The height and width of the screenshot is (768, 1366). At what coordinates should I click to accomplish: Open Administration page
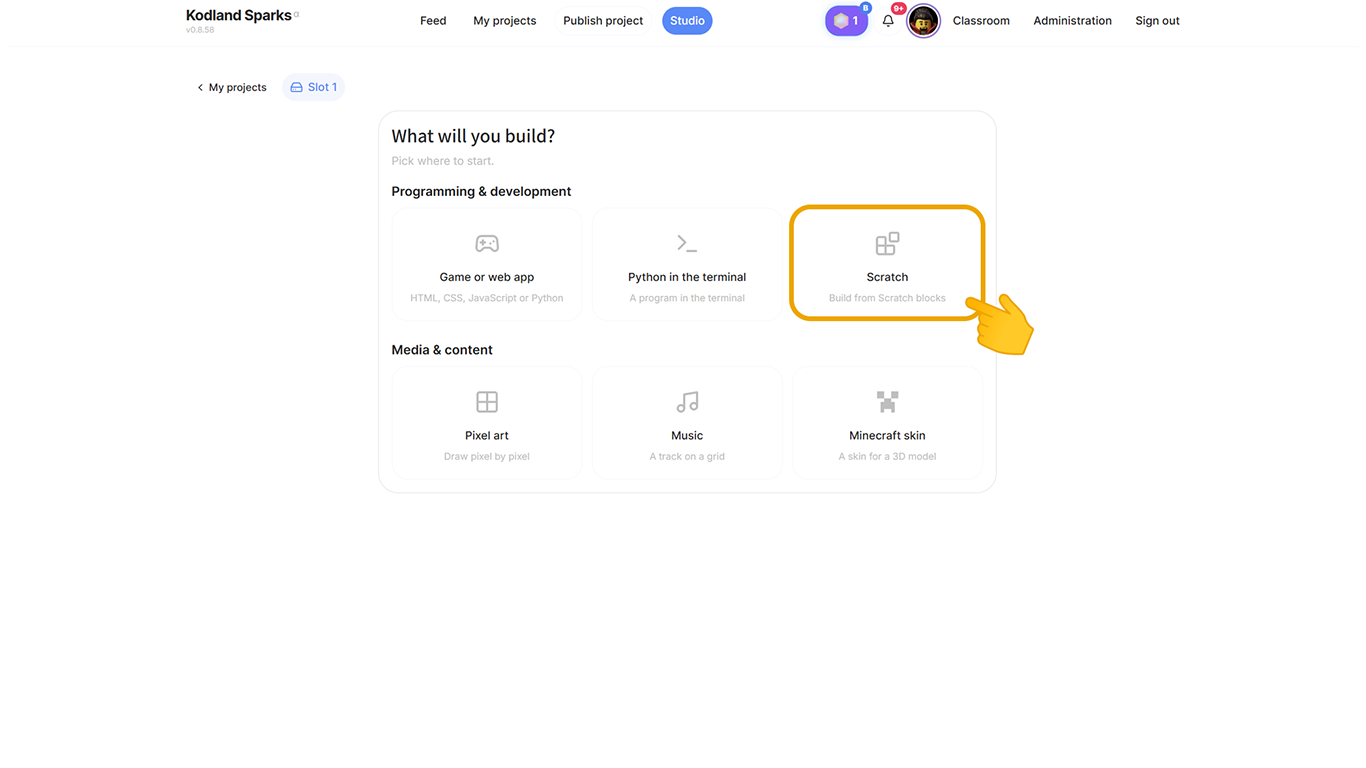(1072, 21)
